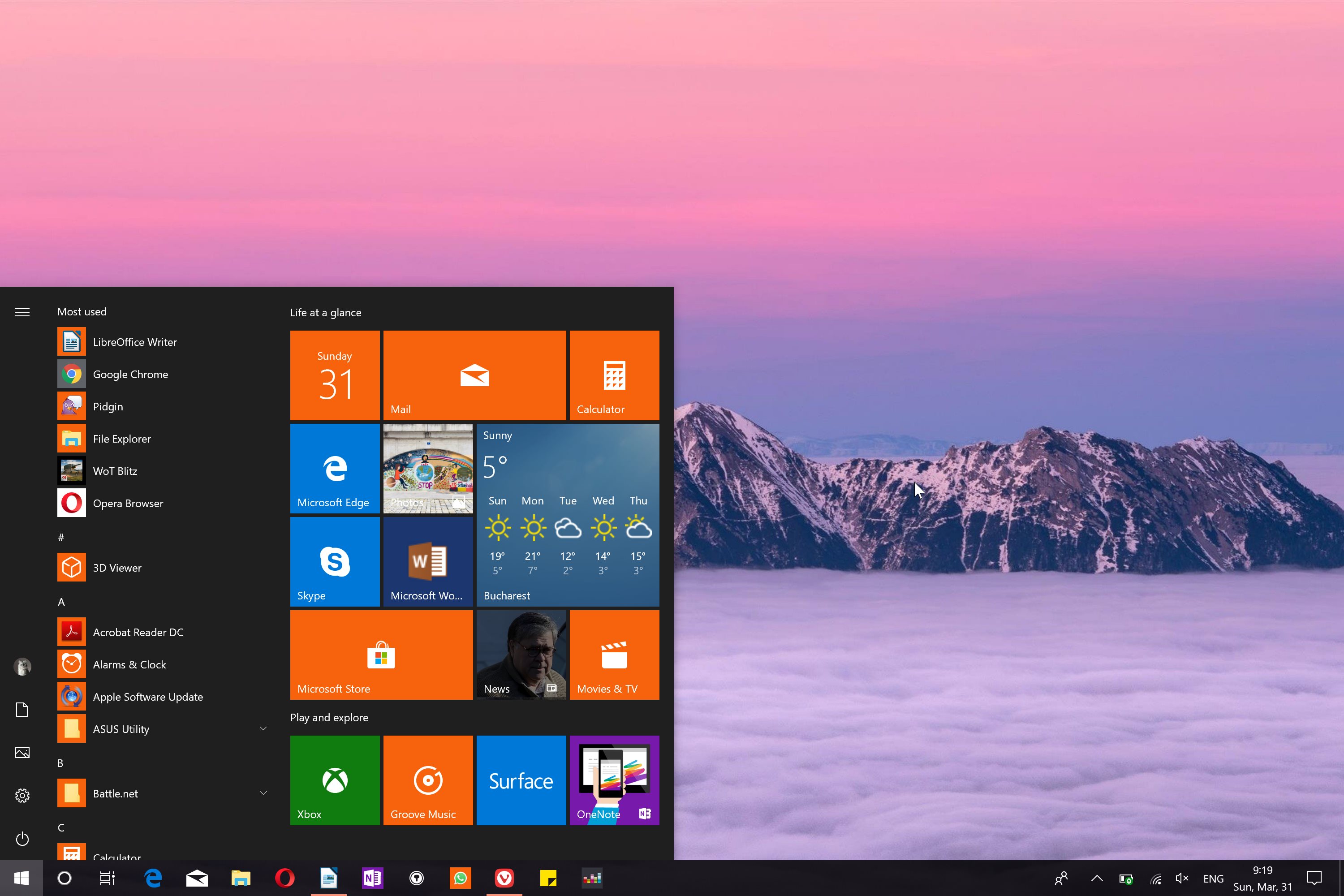The height and width of the screenshot is (896, 1344).
Task: Open the Mail tile
Action: pyautogui.click(x=475, y=375)
